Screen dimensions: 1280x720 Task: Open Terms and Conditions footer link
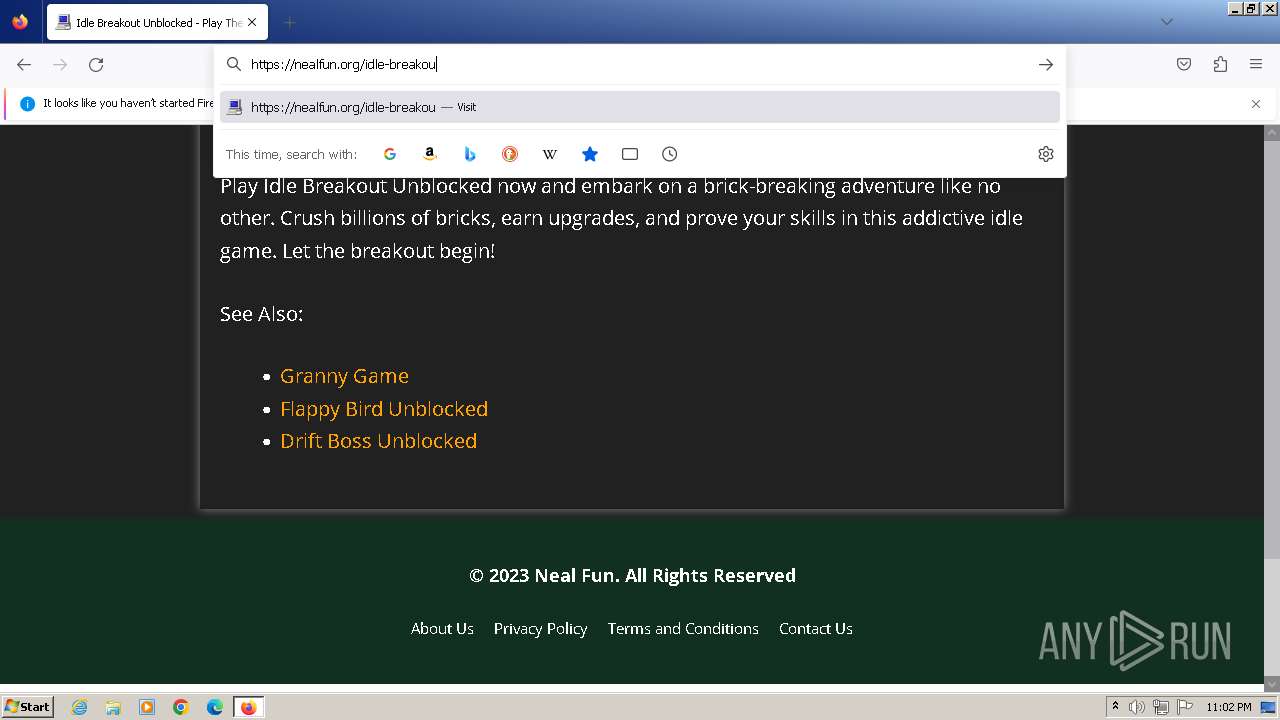click(x=683, y=628)
